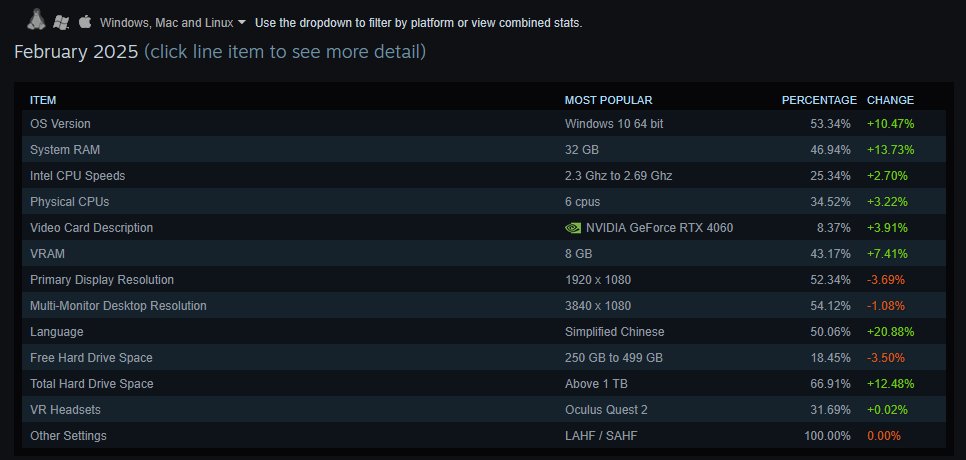Click the Windows logo platform icon
The image size is (966, 460).
click(60, 23)
